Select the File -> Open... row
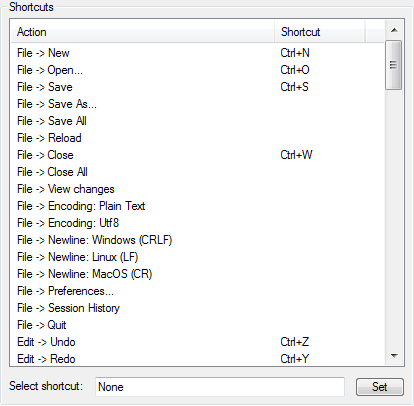Image resolution: width=414 pixels, height=406 pixels. pyautogui.click(x=197, y=70)
